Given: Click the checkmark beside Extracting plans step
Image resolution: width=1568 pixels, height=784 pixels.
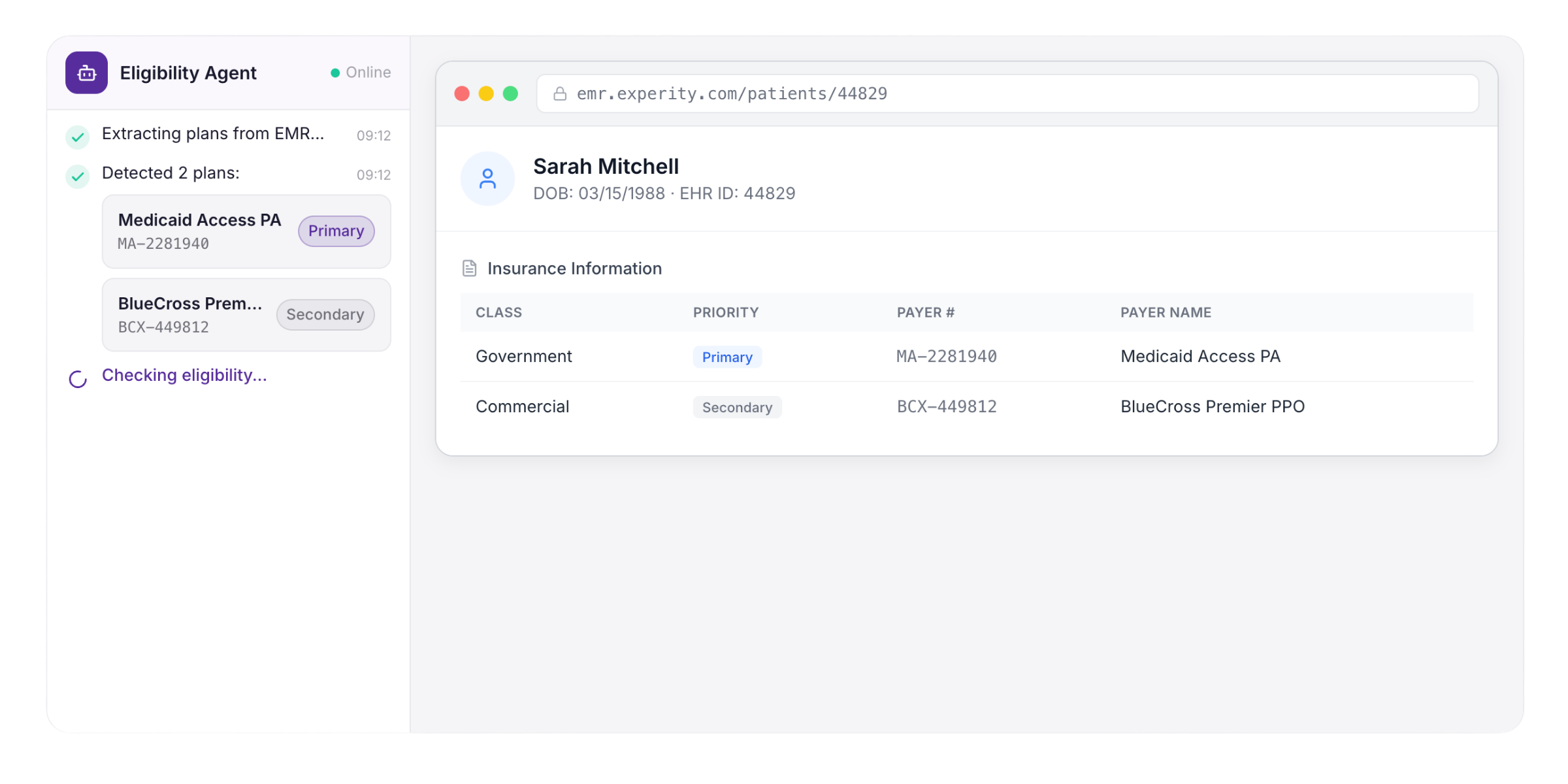Looking at the screenshot, I should 78,137.
